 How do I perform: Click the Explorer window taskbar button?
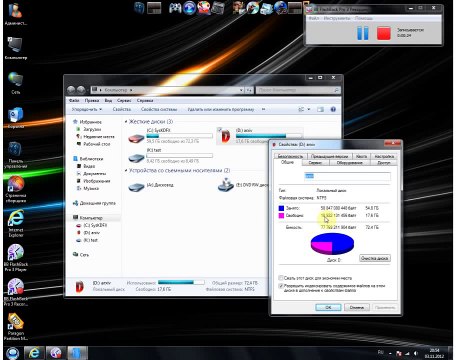click(77, 353)
